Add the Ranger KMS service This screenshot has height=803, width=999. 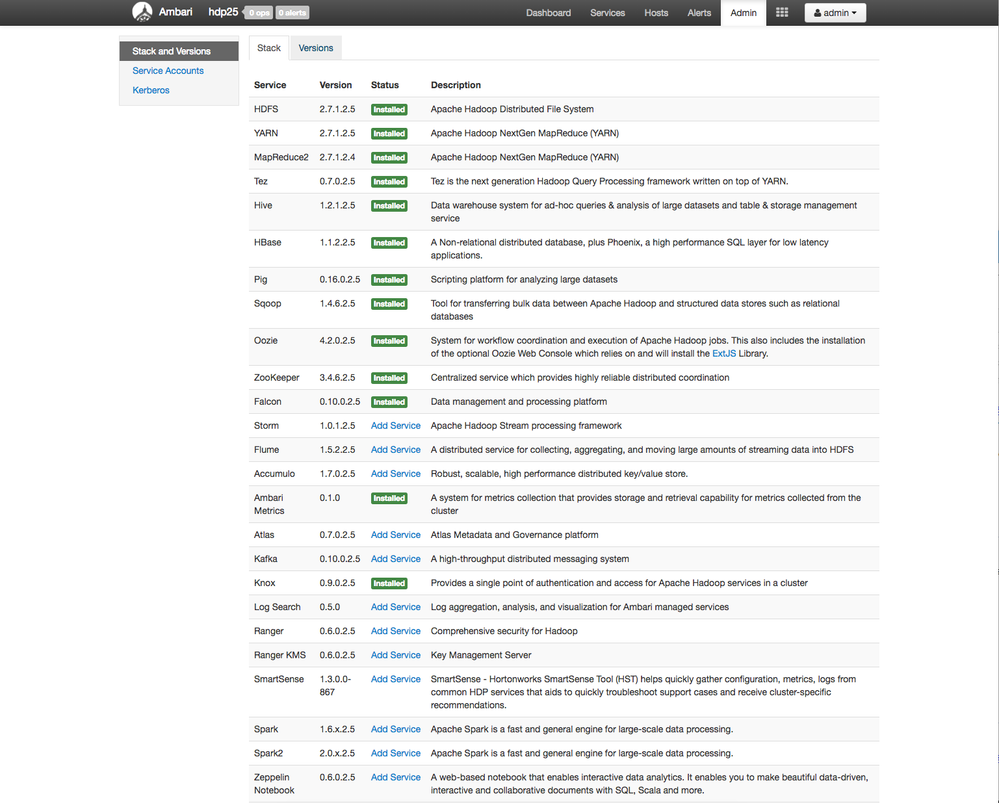(396, 655)
